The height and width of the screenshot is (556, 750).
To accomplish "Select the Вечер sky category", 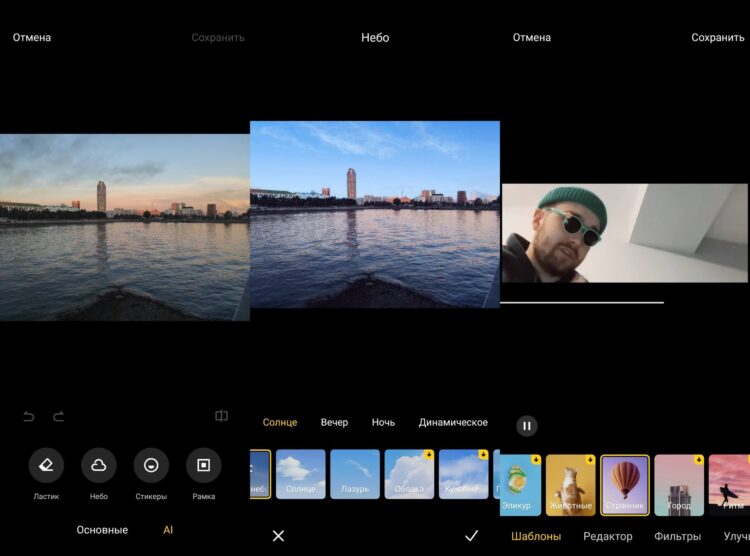I will pos(334,422).
